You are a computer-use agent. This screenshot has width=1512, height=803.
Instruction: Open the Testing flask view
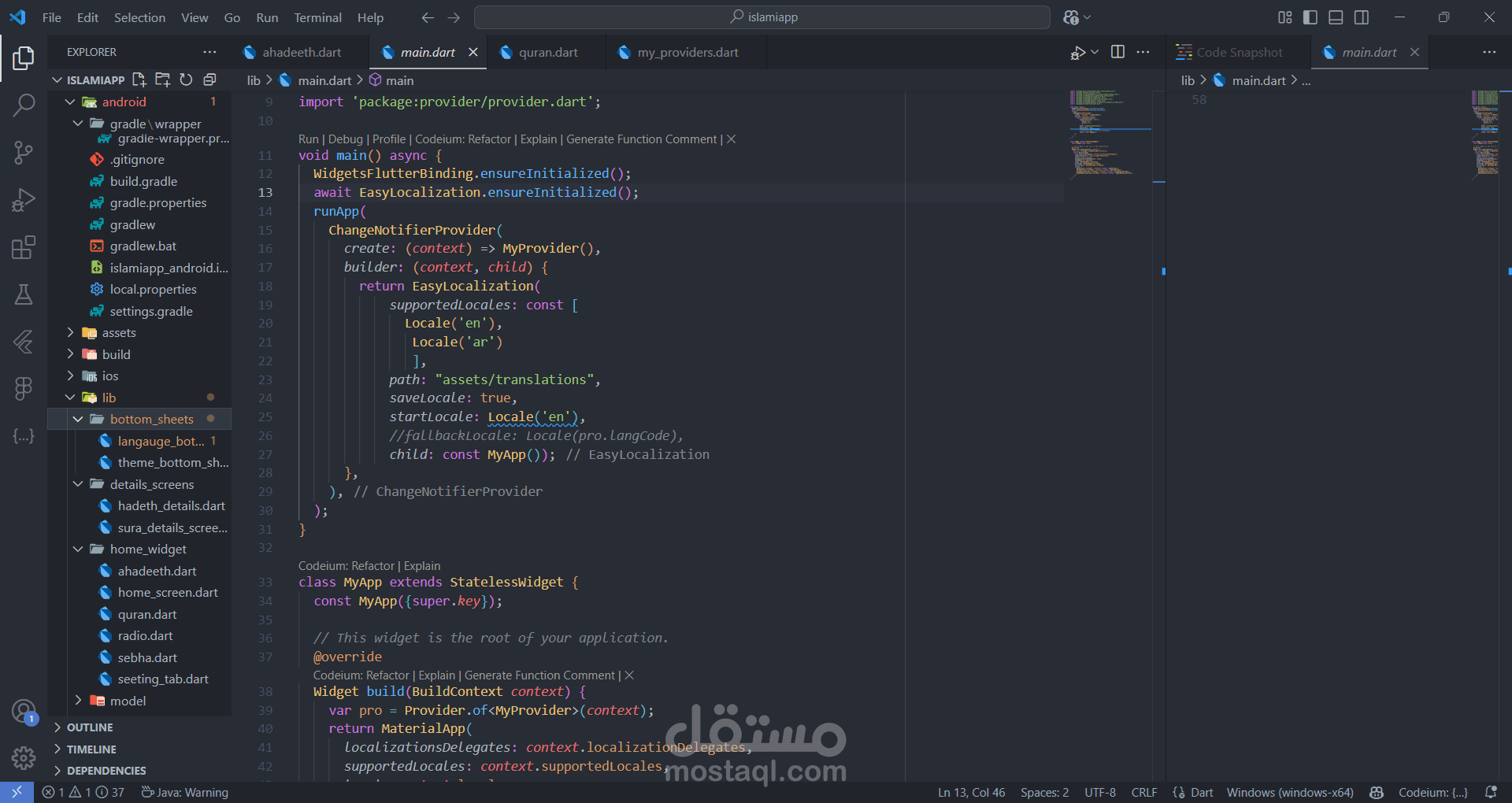(x=24, y=294)
